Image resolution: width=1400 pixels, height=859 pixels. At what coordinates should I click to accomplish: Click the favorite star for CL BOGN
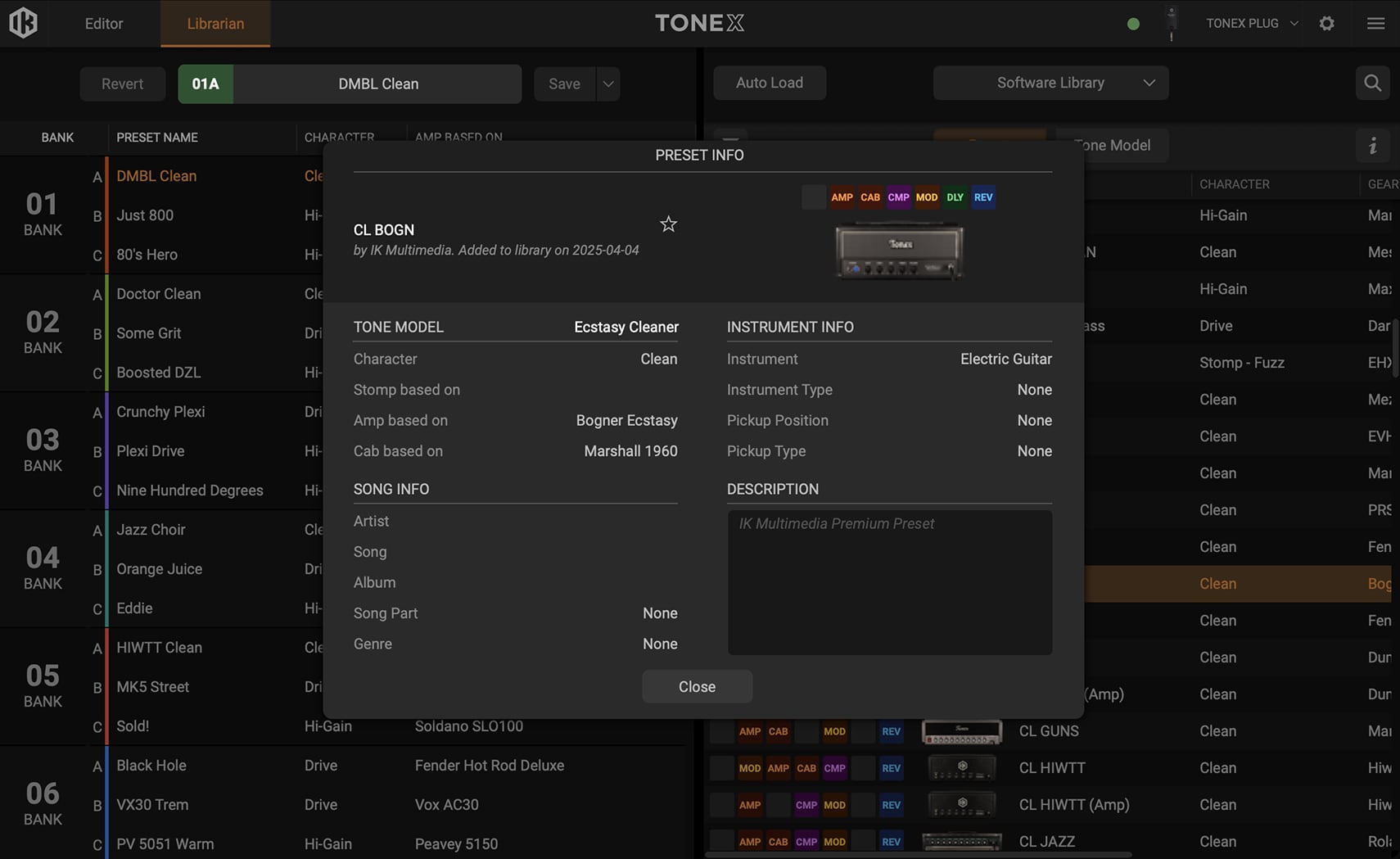coord(668,224)
